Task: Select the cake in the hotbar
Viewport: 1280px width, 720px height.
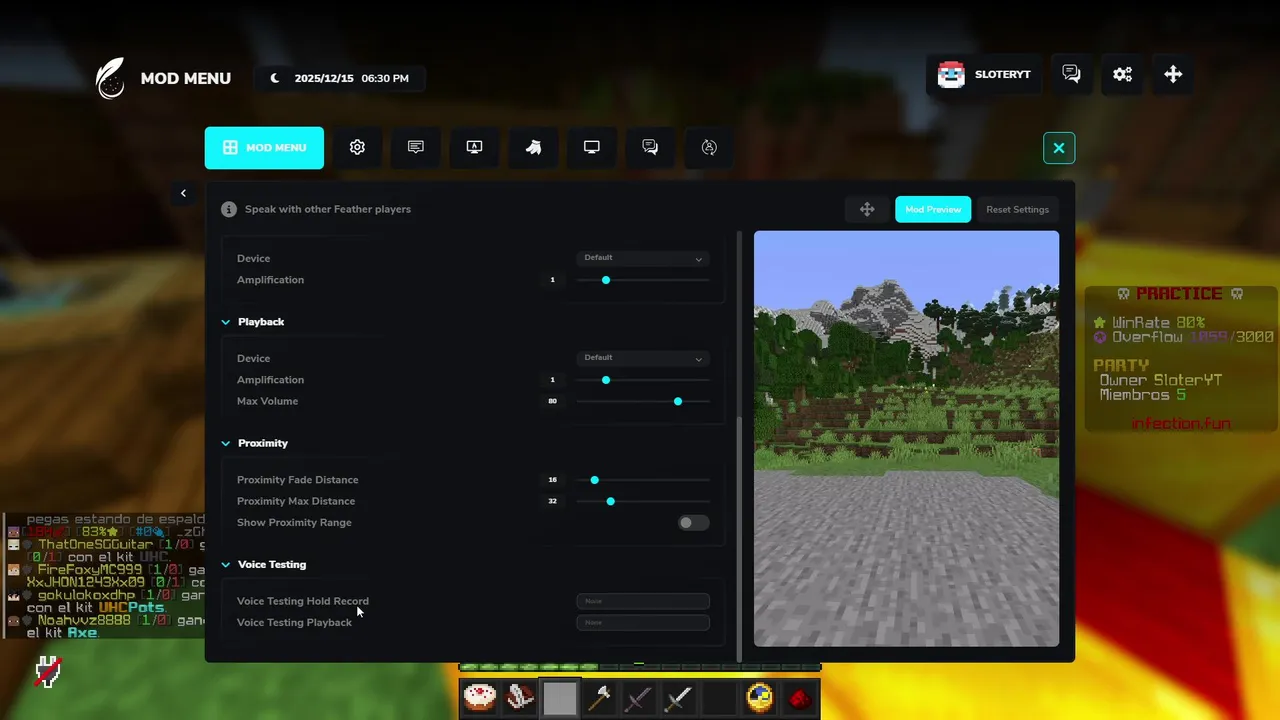Action: tap(480, 698)
